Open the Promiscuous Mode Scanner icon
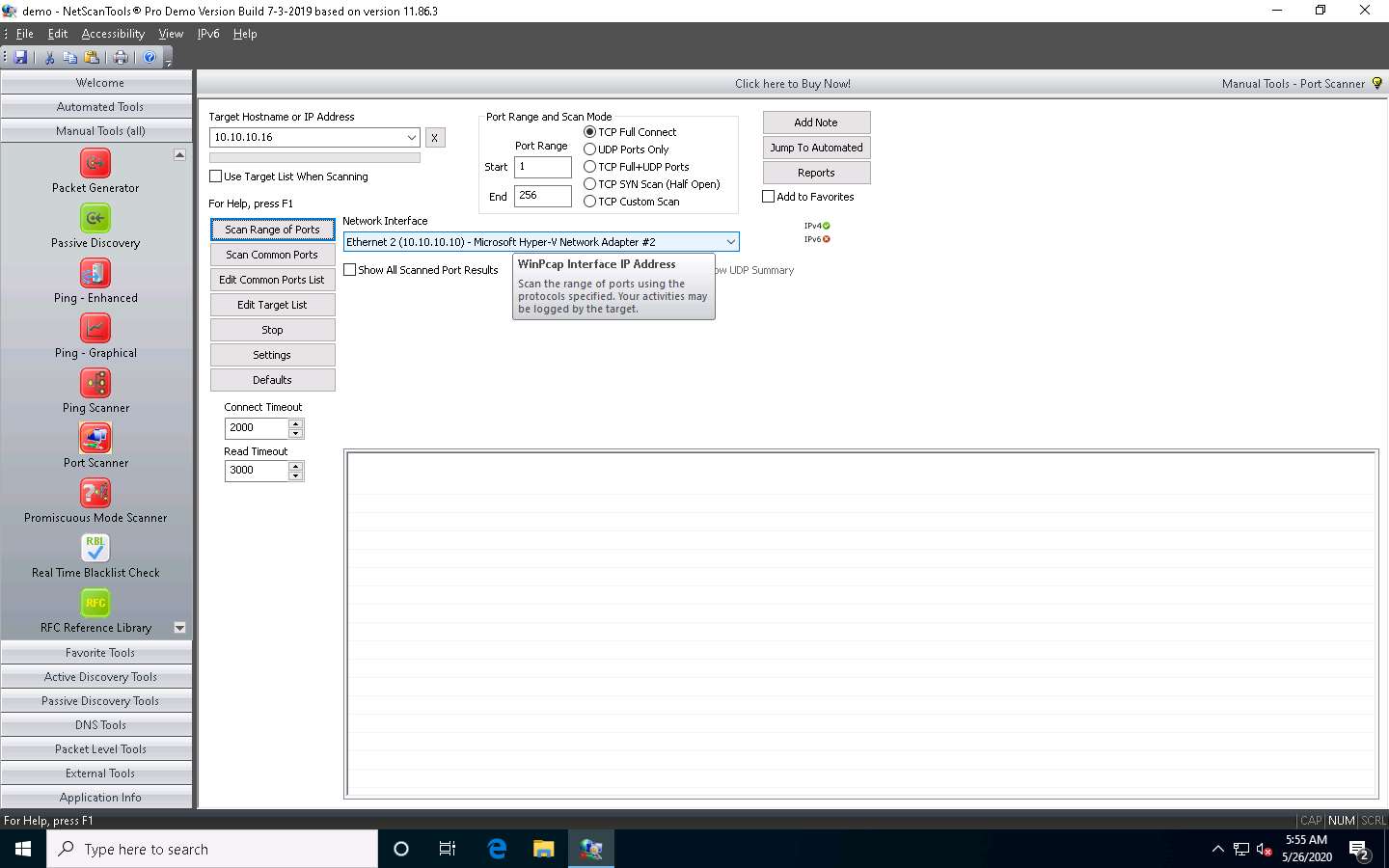The image size is (1389, 868). tap(95, 493)
